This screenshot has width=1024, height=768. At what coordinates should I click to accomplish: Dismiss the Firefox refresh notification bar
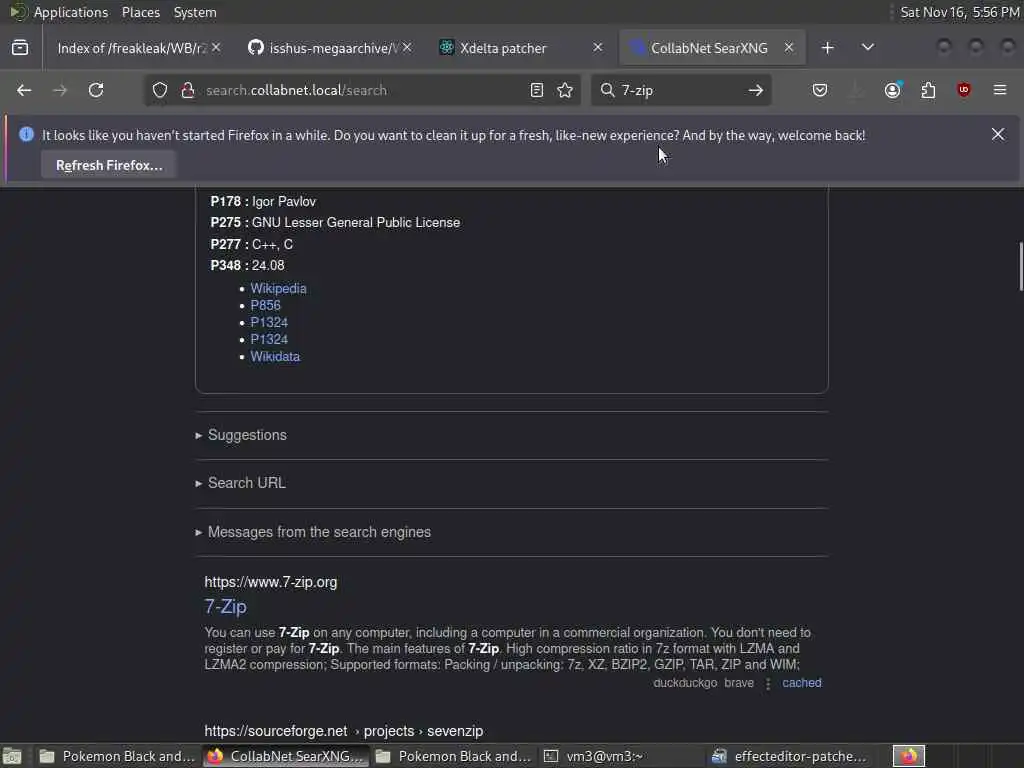tap(997, 135)
